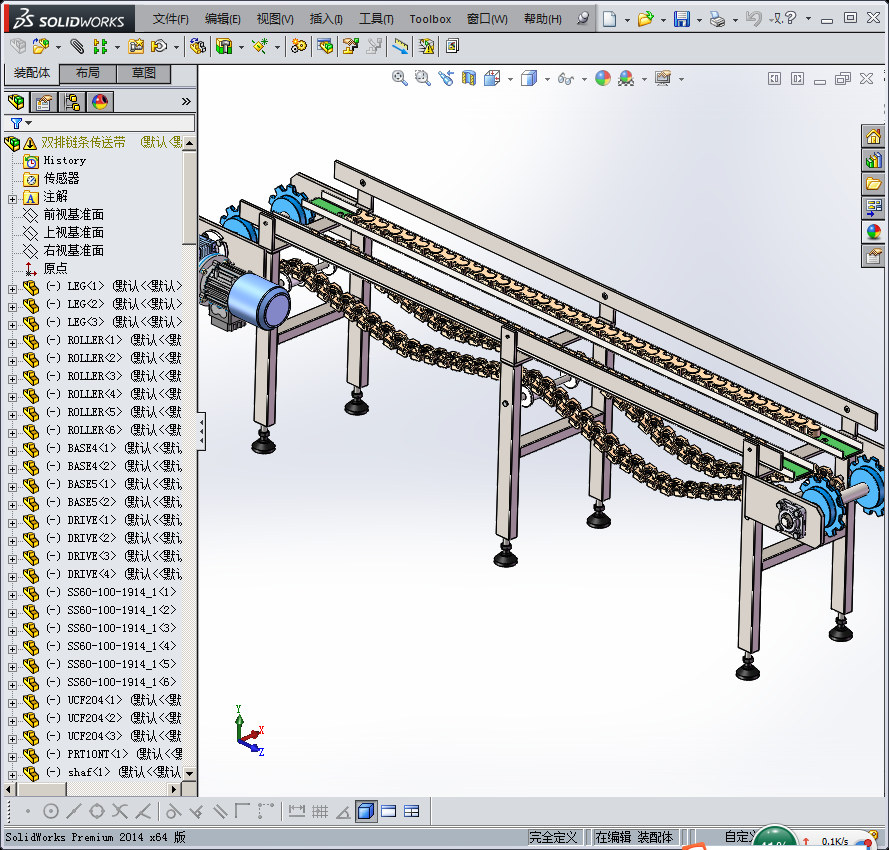Screen dimensions: 889x850
Task: Expand the LEG<1> component node
Action: pos(12,287)
